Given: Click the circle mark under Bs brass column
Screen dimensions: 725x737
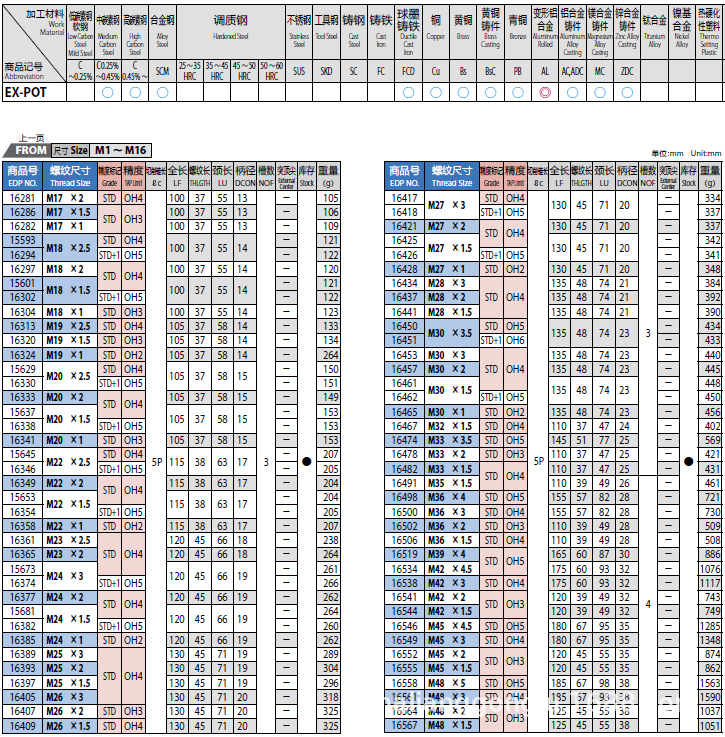Looking at the screenshot, I should (x=463, y=93).
